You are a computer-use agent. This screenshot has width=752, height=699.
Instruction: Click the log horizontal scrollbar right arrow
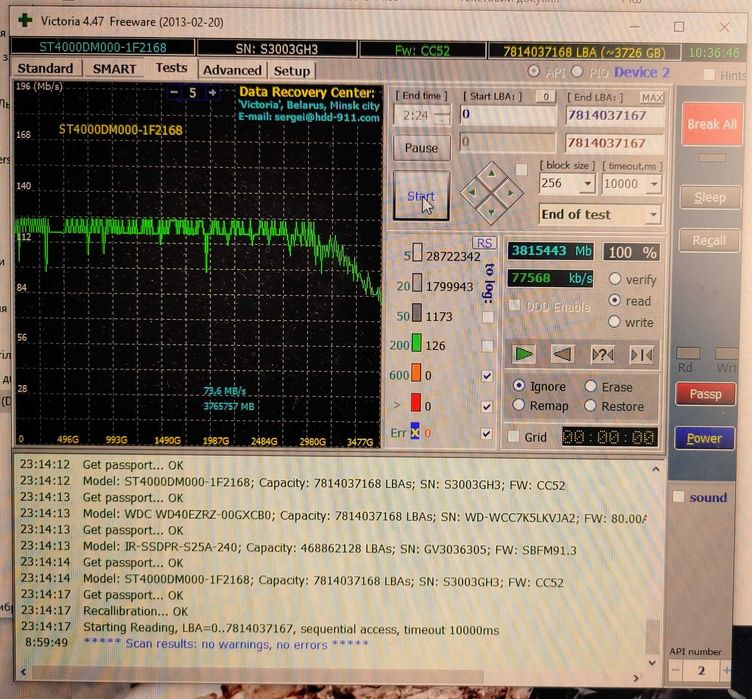point(636,677)
